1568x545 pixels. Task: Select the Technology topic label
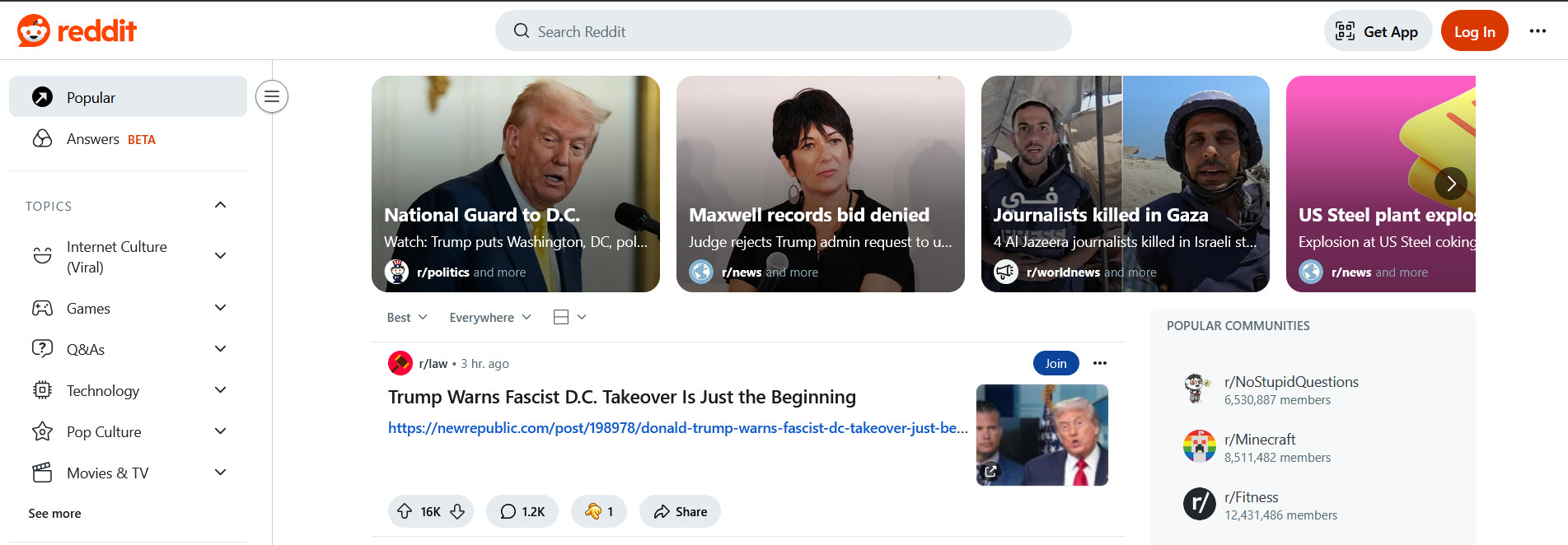pos(103,391)
